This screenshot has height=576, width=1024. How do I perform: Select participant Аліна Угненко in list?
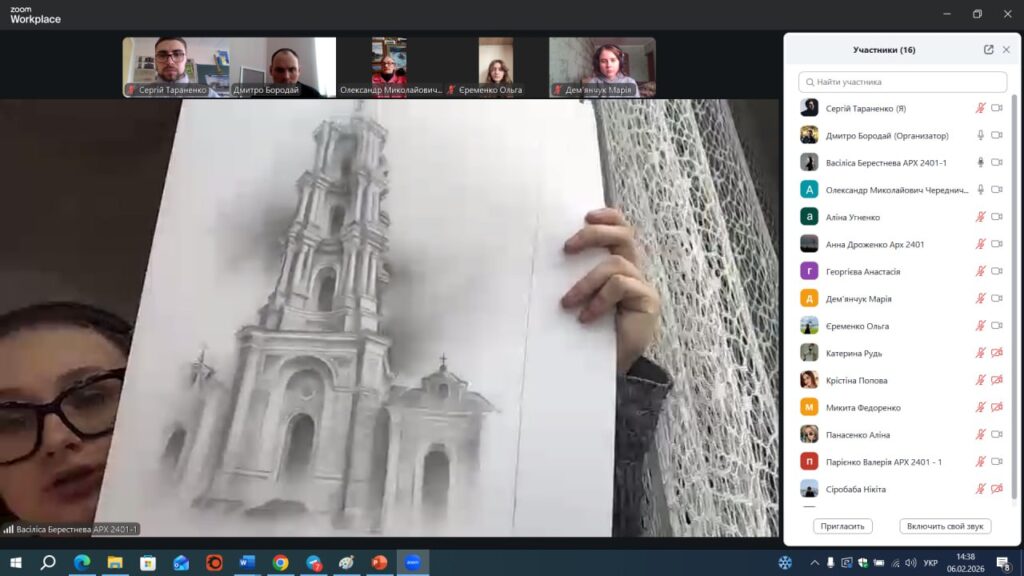853,217
